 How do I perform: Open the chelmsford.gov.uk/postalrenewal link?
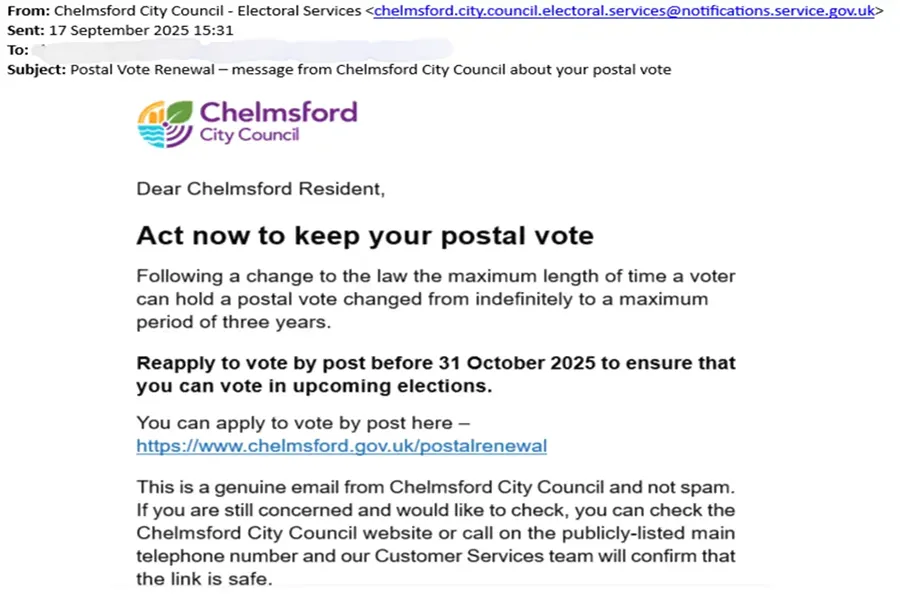point(341,446)
